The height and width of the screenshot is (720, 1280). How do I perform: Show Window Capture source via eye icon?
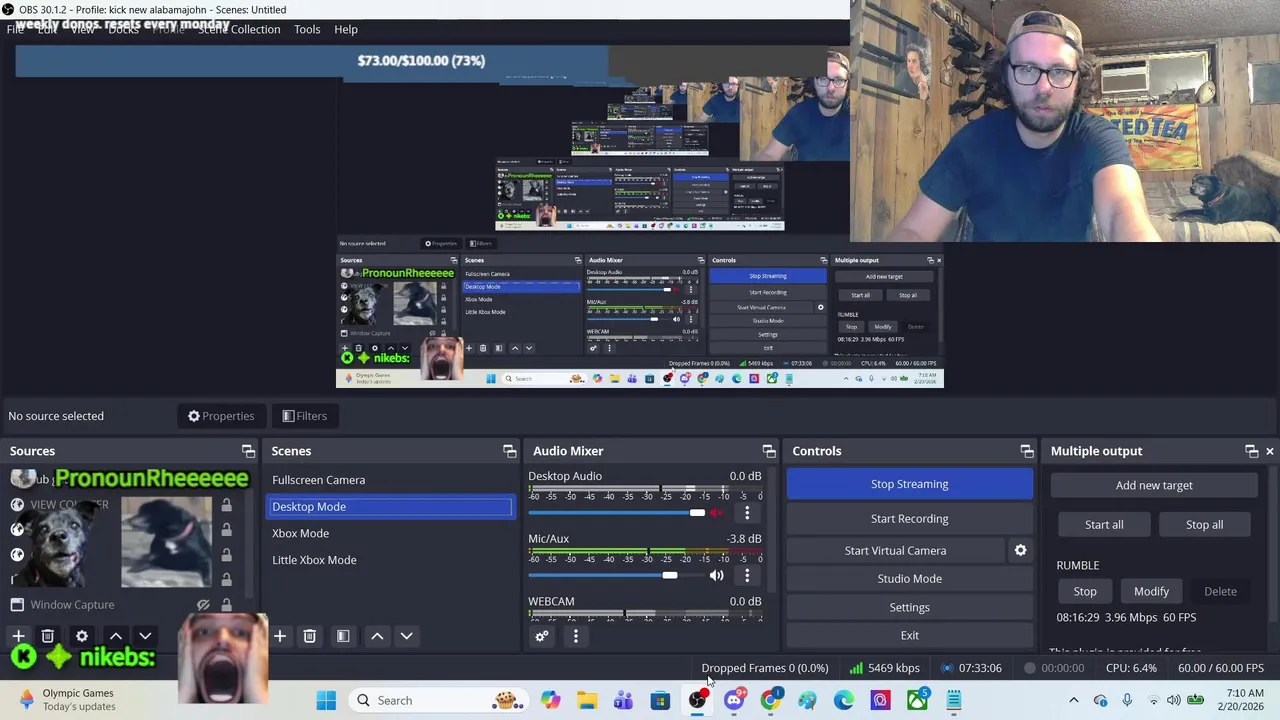point(203,605)
